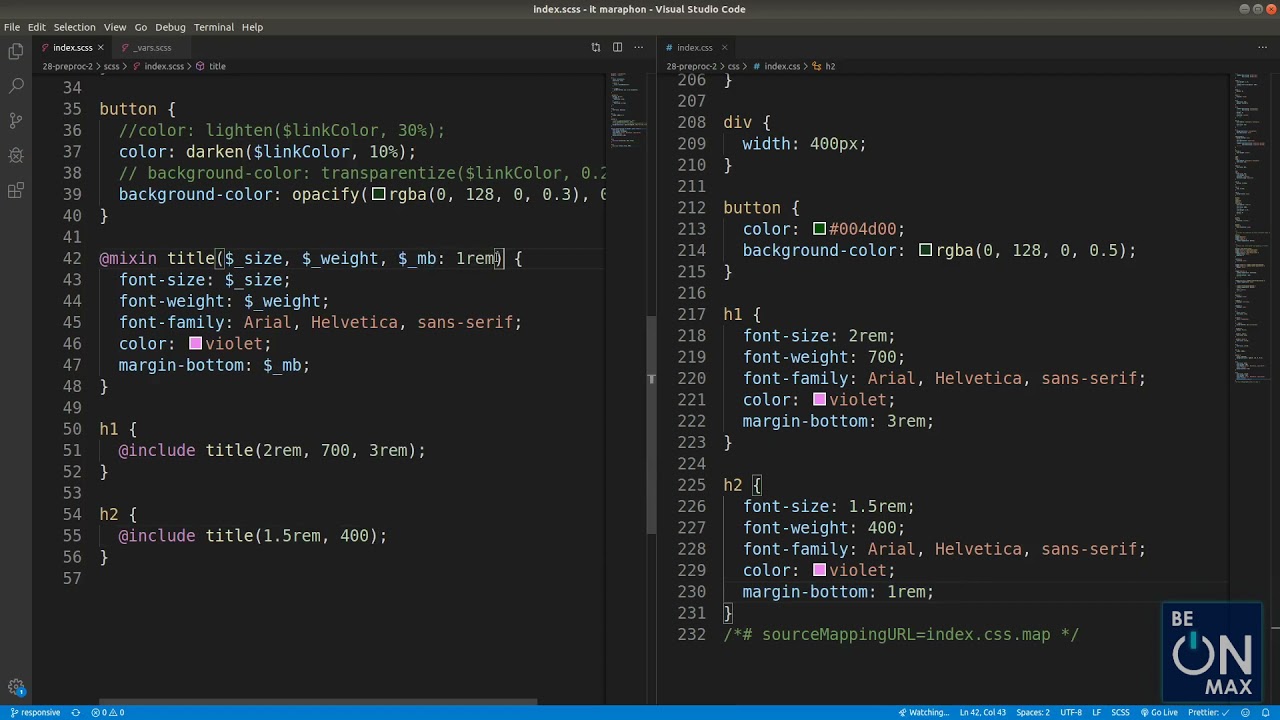Screen dimensions: 1280x720
Task: Open the Selection menu
Action: point(74,27)
